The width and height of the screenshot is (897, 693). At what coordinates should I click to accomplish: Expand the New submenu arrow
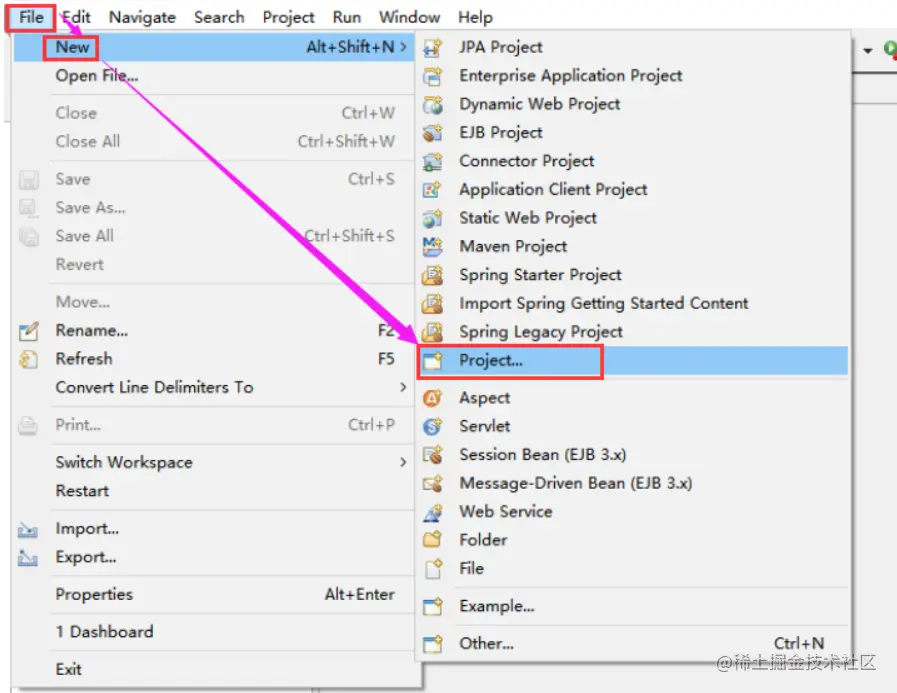403,47
